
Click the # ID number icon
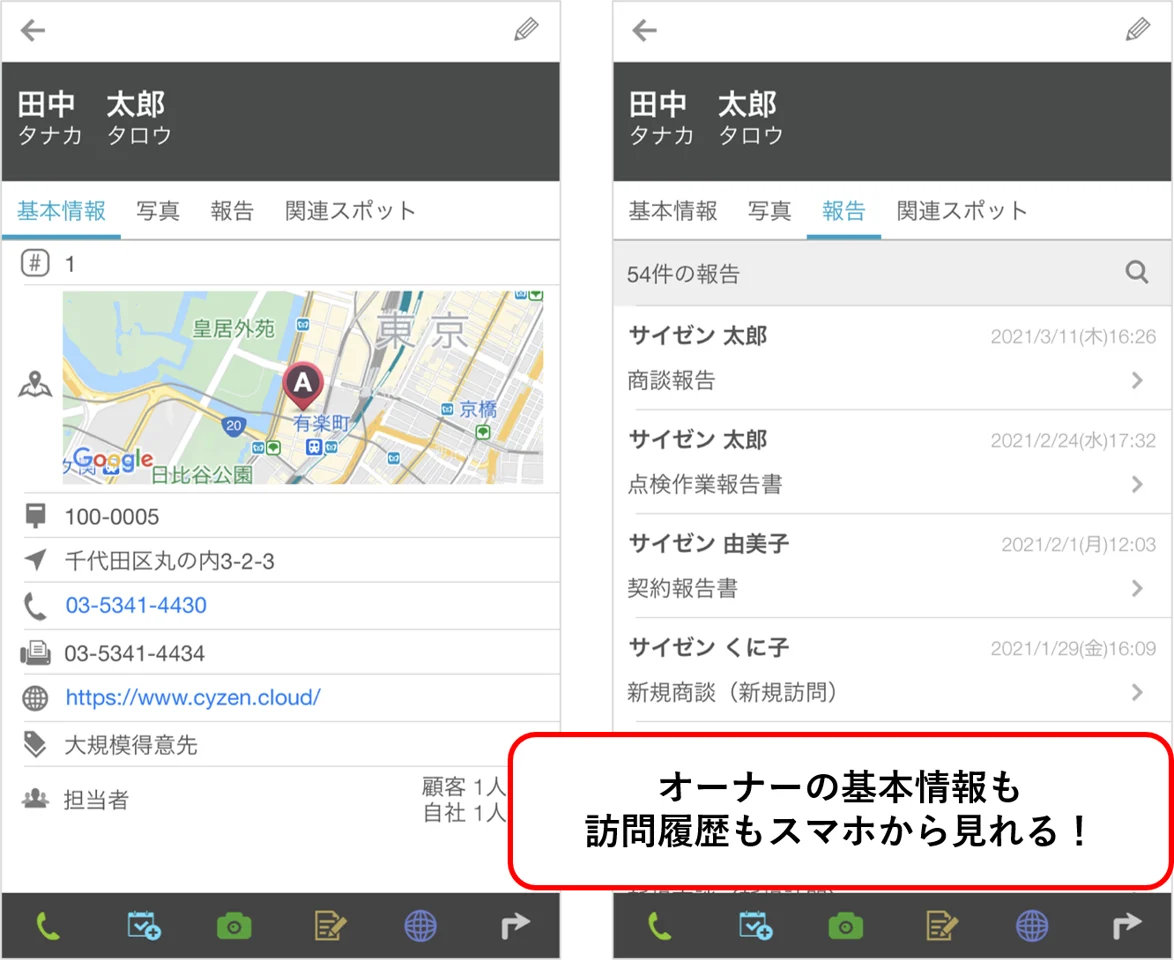35,263
